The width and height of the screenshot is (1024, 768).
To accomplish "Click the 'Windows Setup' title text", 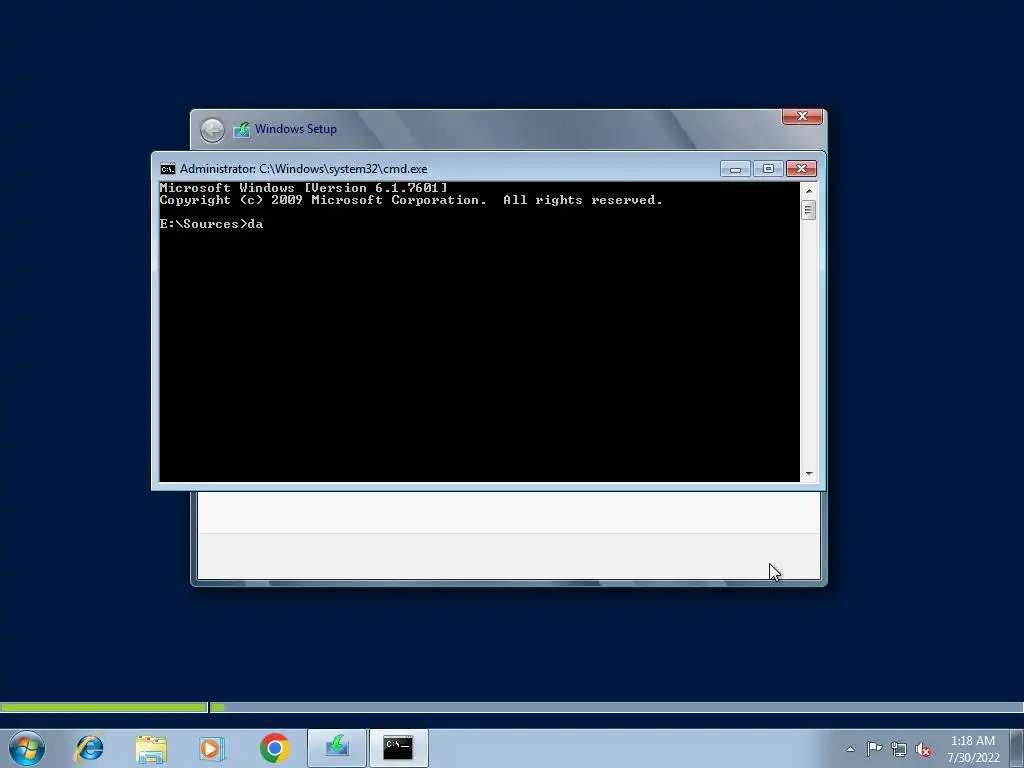I will pyautogui.click(x=296, y=129).
